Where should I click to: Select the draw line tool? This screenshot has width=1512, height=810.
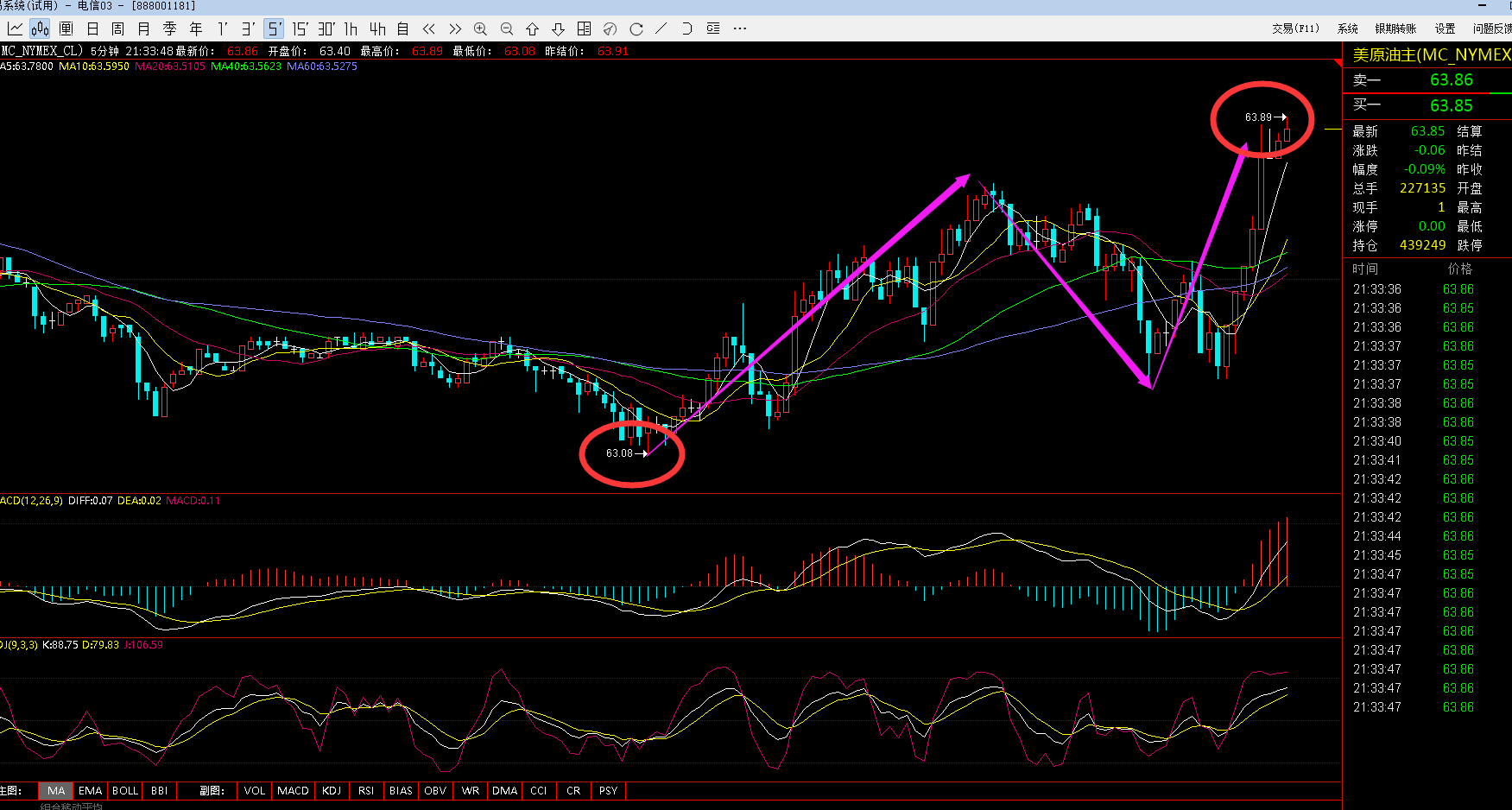(x=661, y=28)
